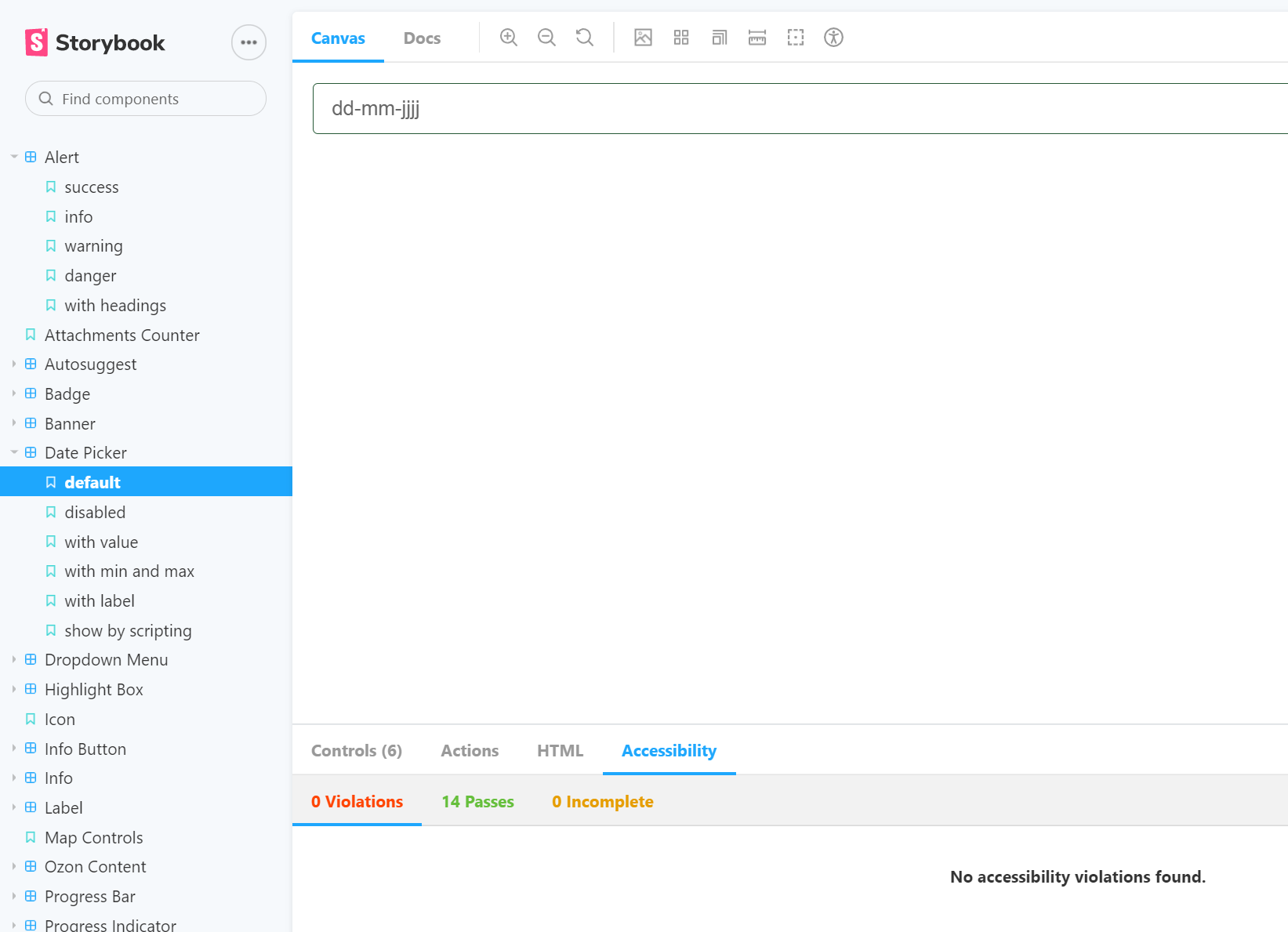This screenshot has width=1288, height=932.
Task: Open the vision simulator
Action: [x=833, y=37]
